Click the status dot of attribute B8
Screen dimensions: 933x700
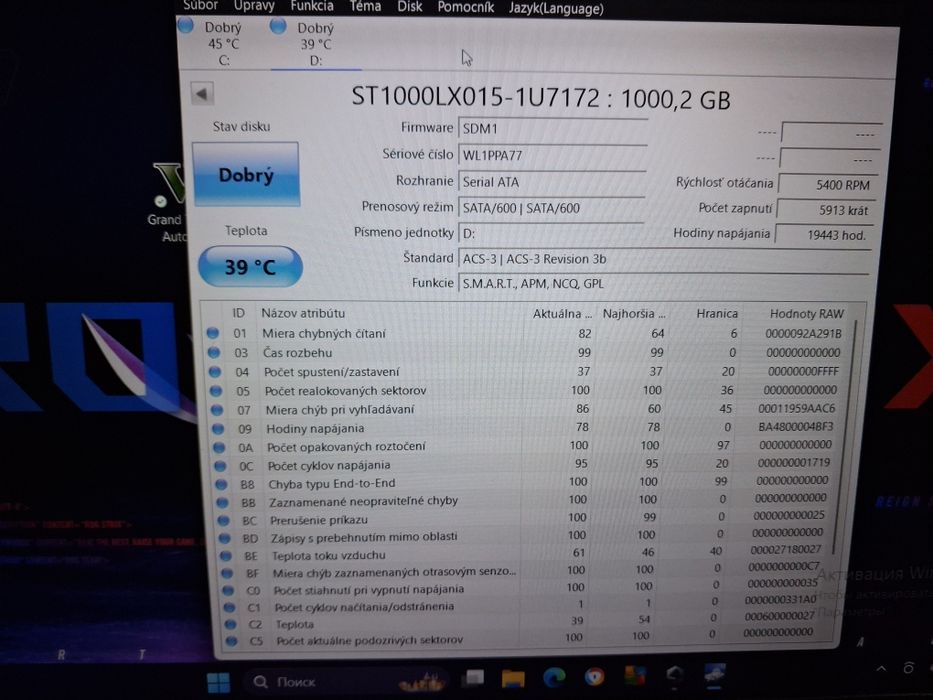(222, 484)
